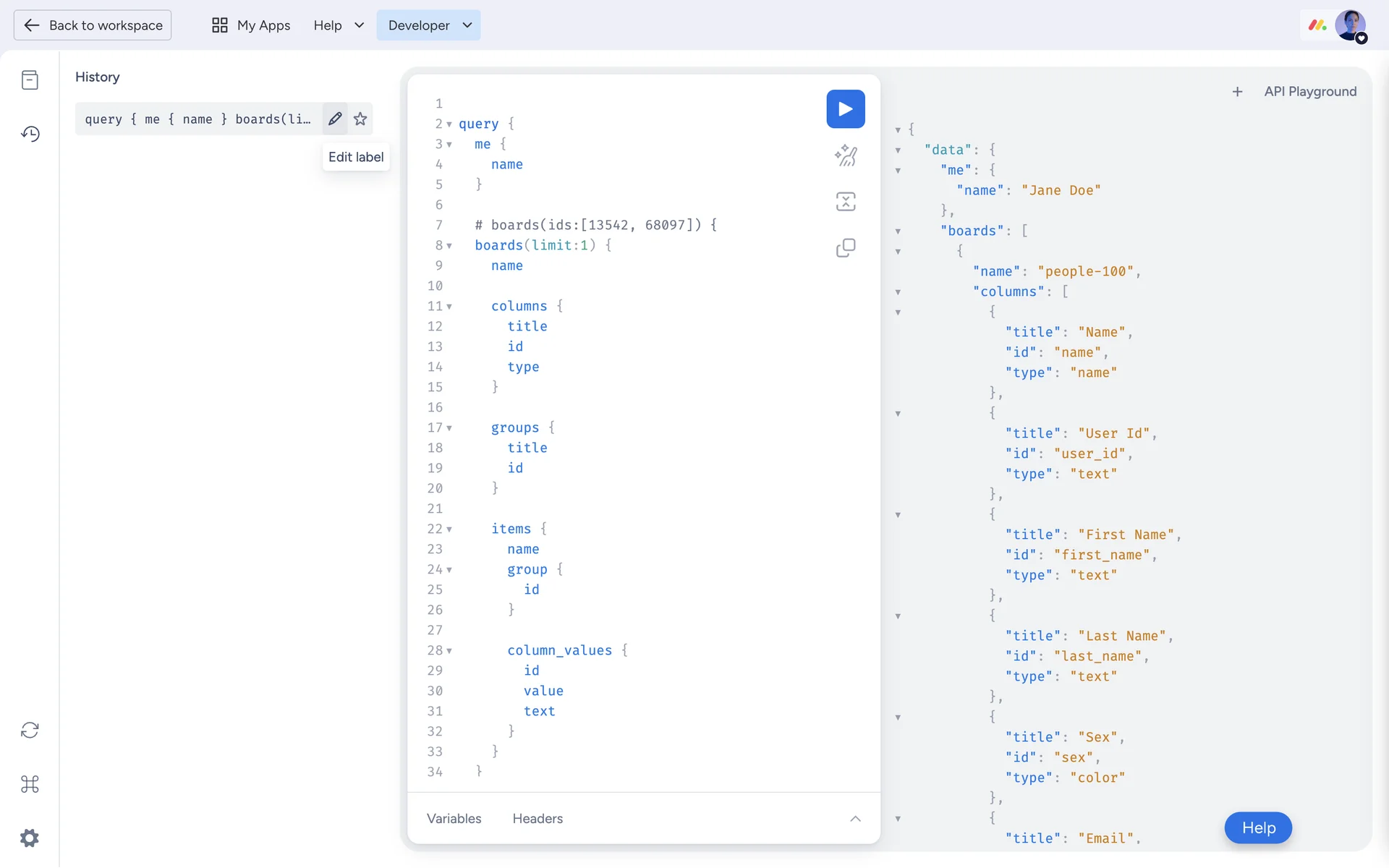The width and height of the screenshot is (1389, 868).
Task: Switch to the Variables tab
Action: tap(454, 819)
